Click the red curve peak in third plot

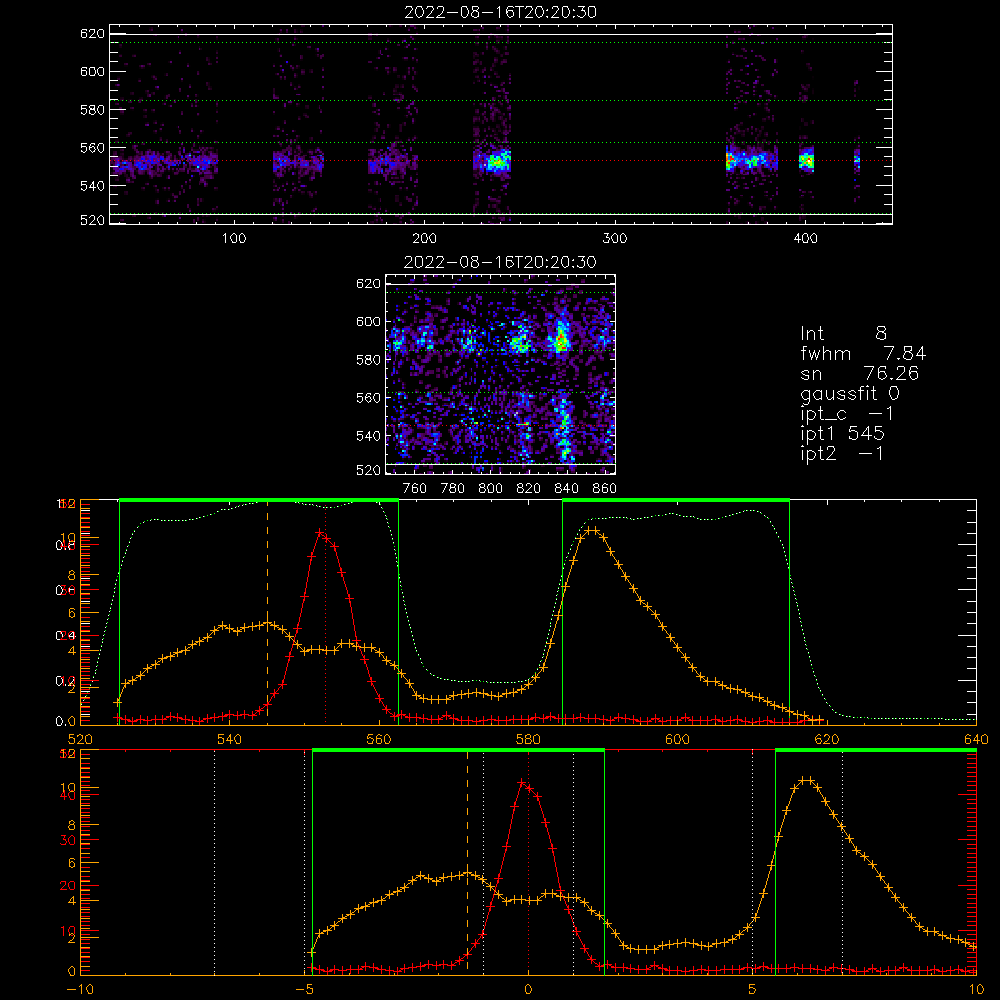[x=320, y=532]
